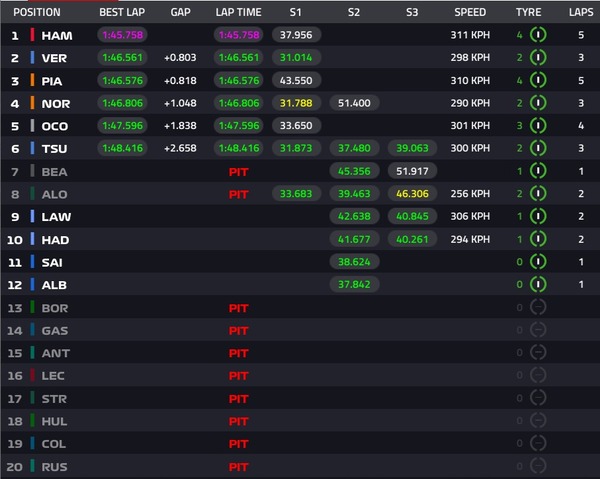600x479 pixels.
Task: Click NOR's intermediate tyre icon
Action: [x=538, y=103]
